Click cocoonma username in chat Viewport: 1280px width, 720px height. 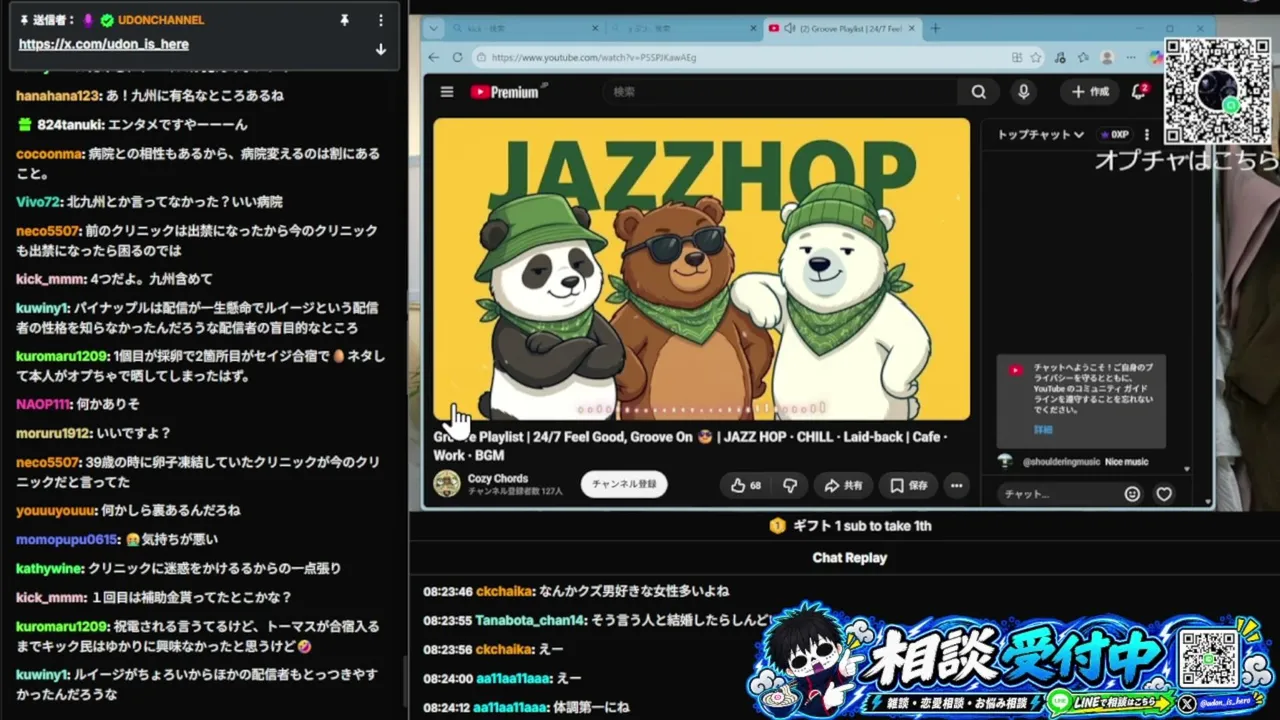49,154
